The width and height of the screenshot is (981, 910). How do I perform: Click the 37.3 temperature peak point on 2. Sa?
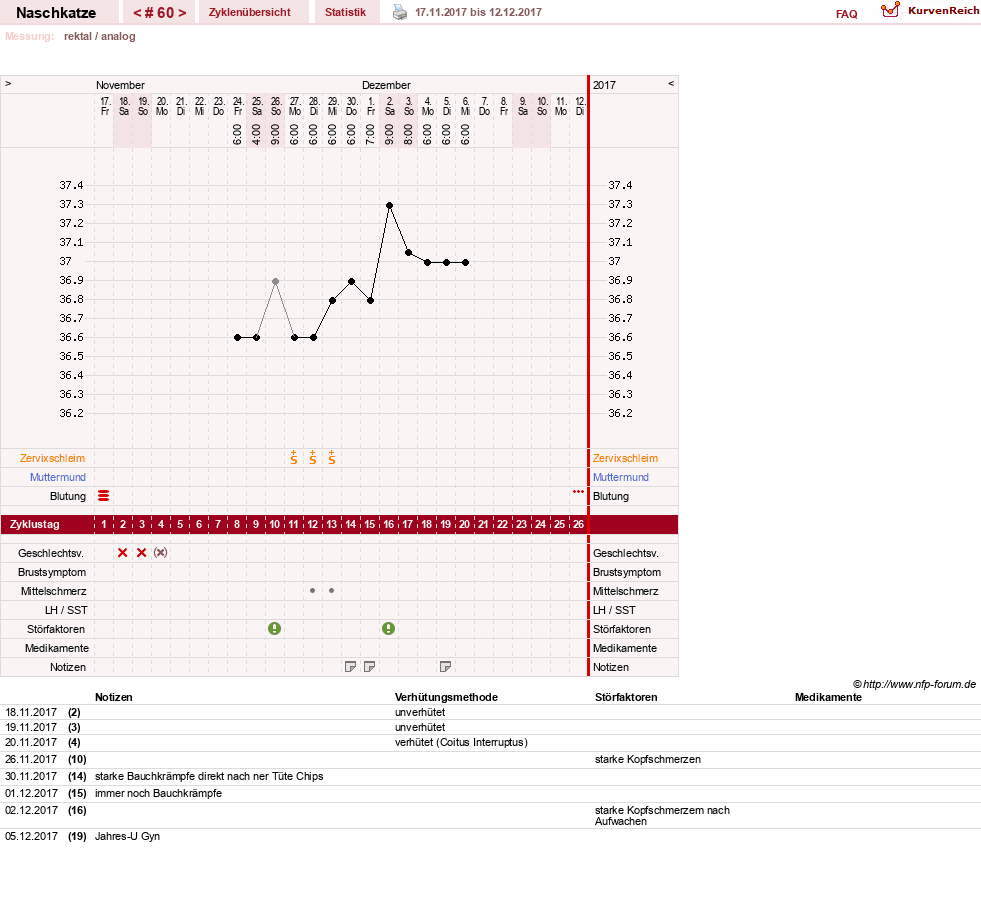click(x=389, y=205)
